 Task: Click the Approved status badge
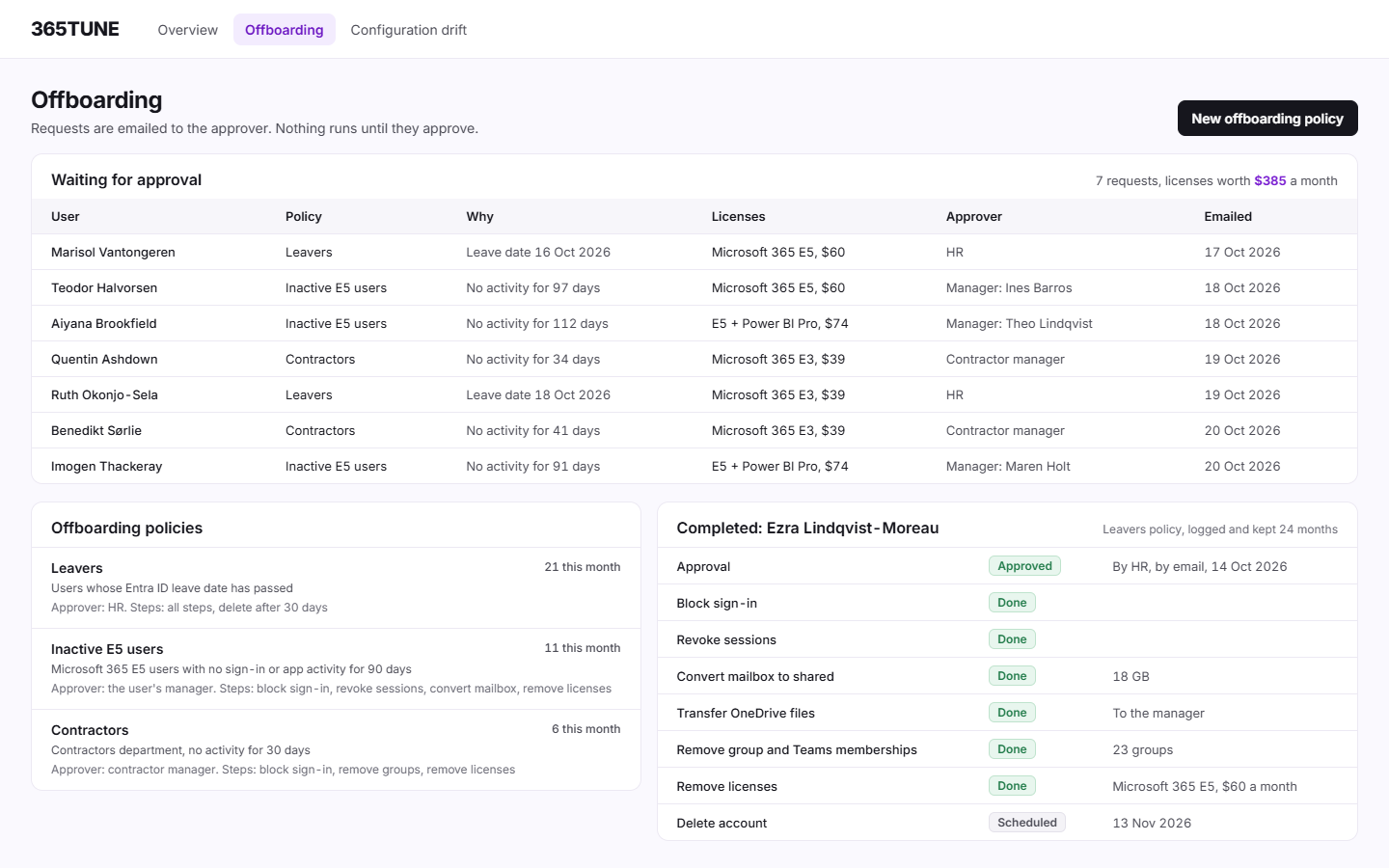tap(1024, 566)
